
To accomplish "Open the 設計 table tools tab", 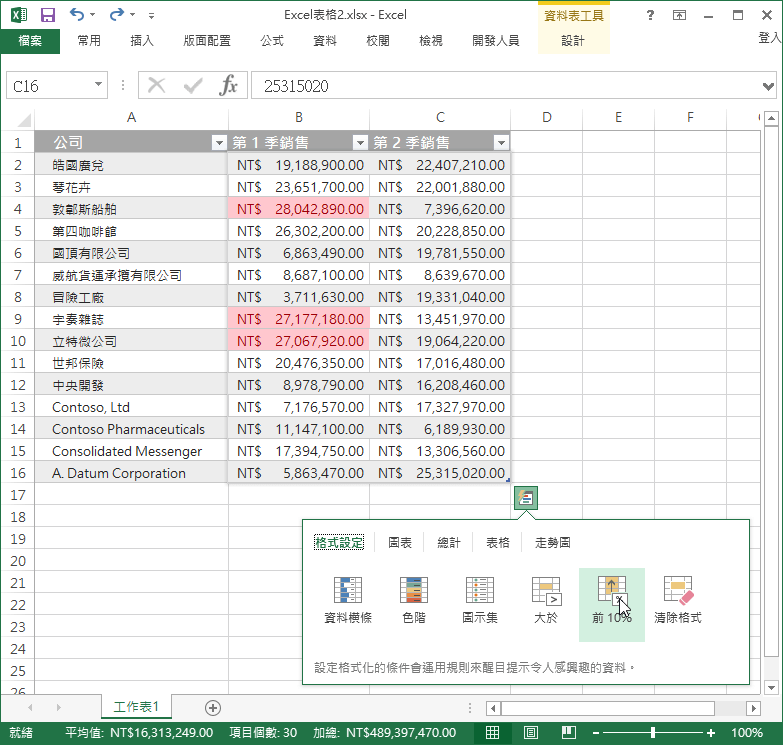I will tap(573, 40).
